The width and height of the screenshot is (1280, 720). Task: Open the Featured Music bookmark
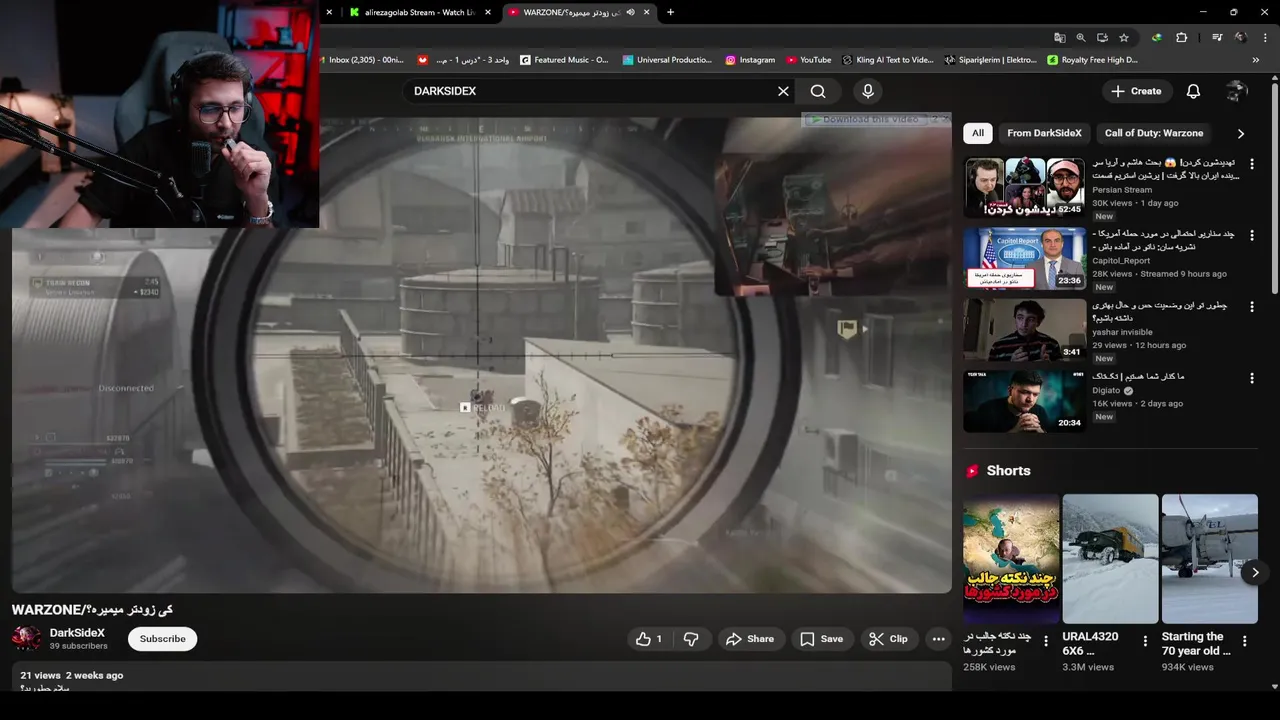(563, 60)
